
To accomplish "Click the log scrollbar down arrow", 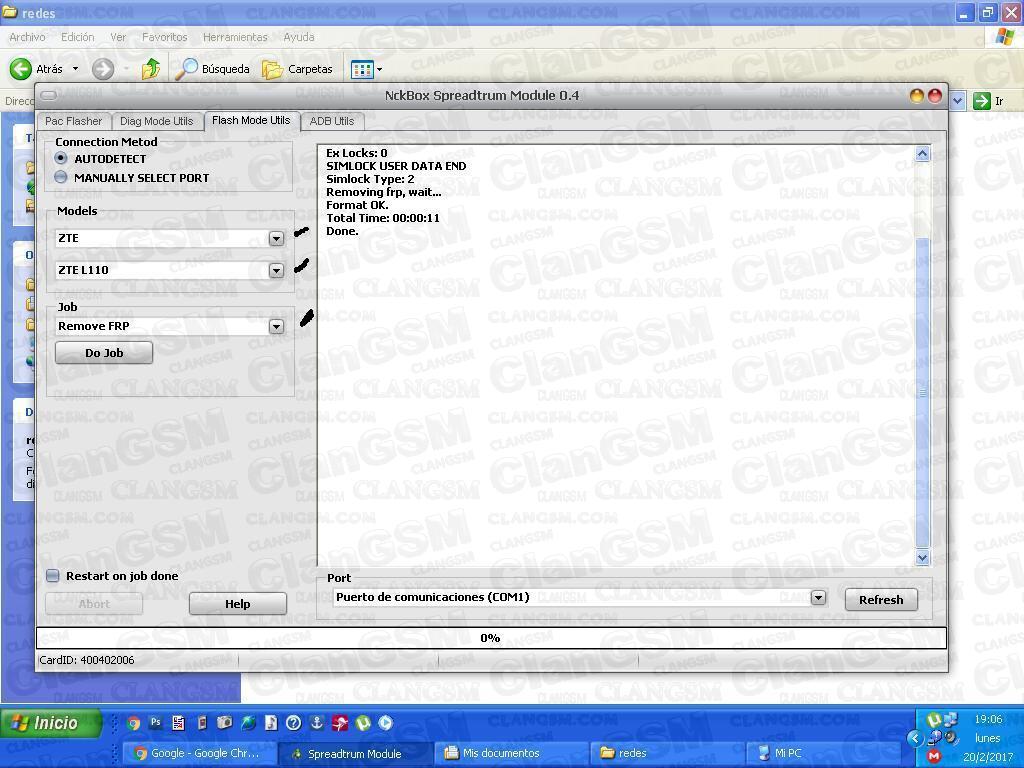I will pos(922,557).
